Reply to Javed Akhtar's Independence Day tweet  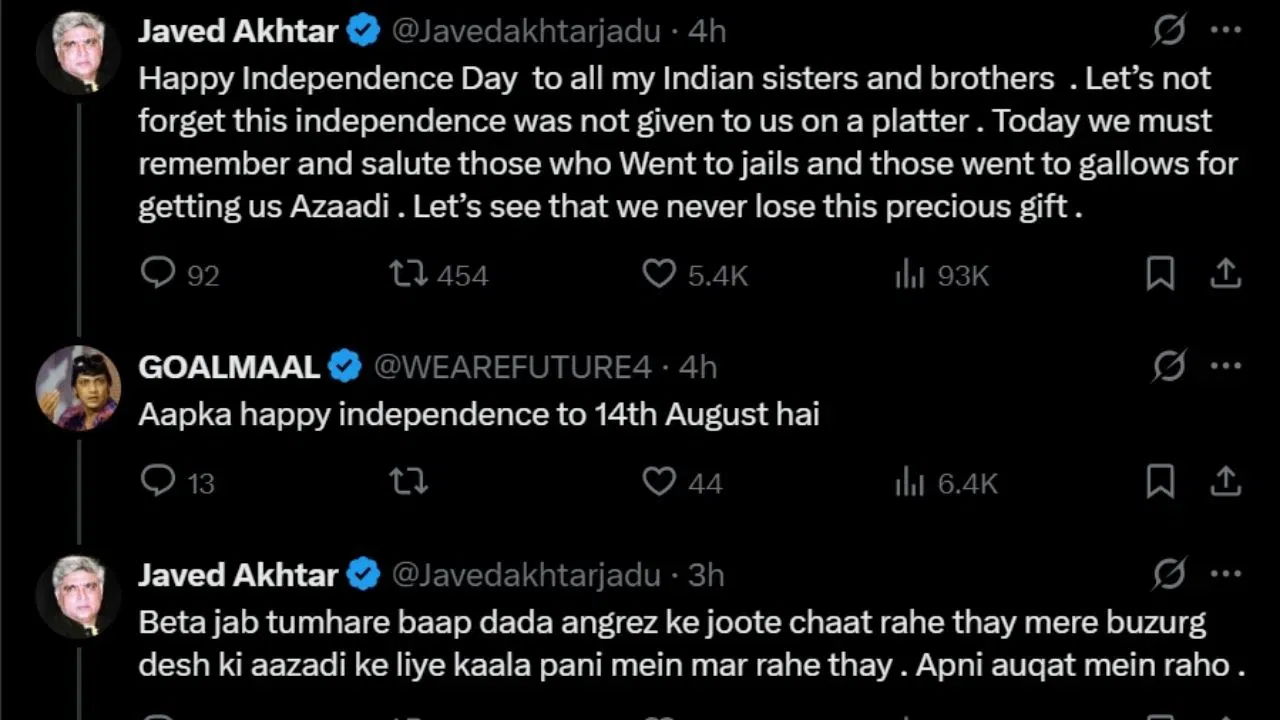tap(158, 273)
